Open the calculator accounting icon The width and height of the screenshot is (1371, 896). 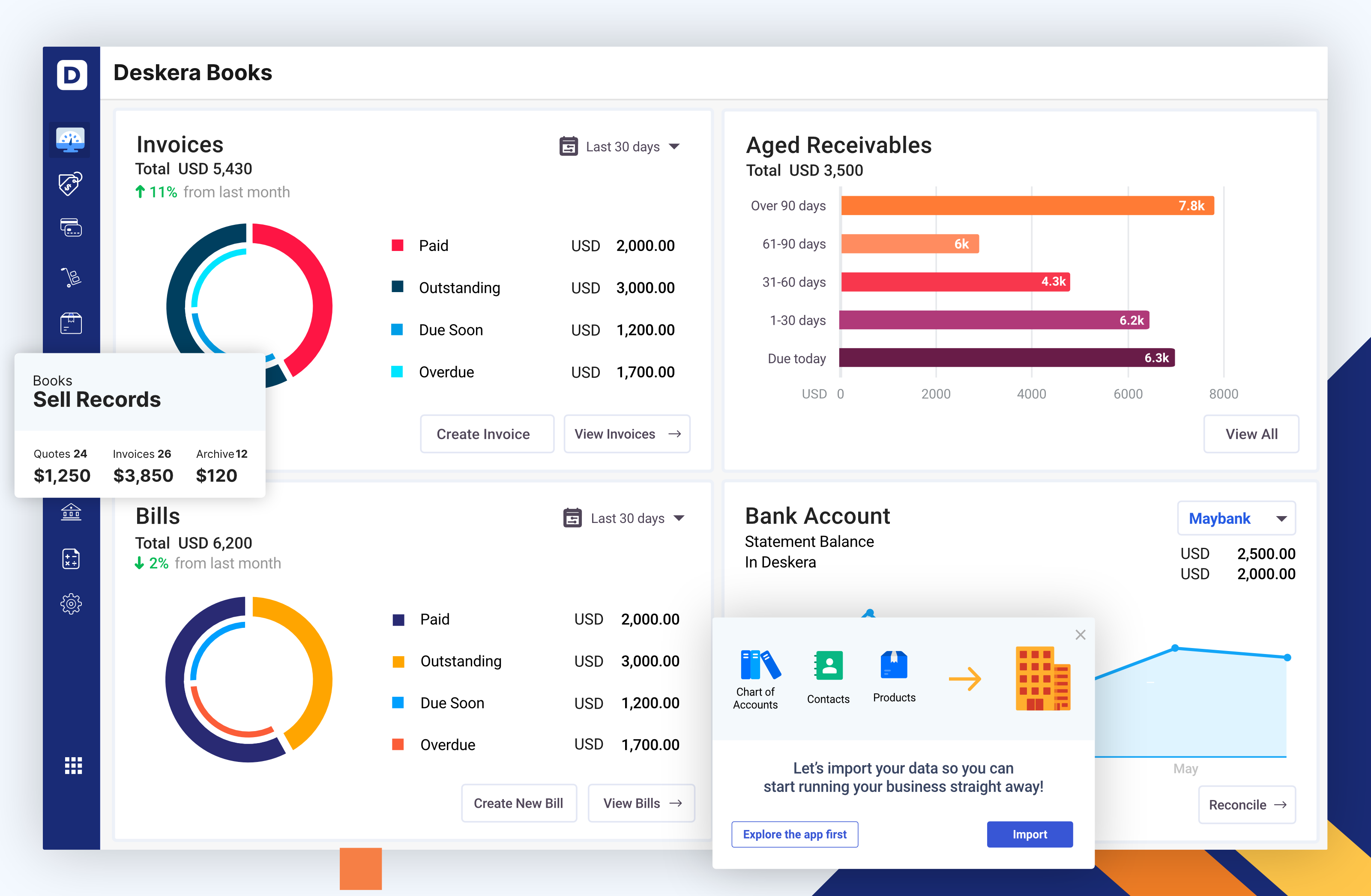71,559
